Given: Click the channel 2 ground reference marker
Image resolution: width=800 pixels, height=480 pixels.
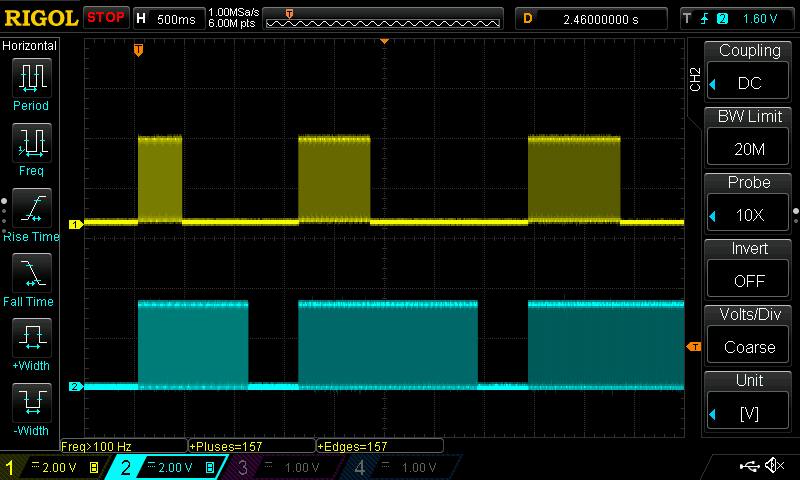Looking at the screenshot, I should coord(74,386).
